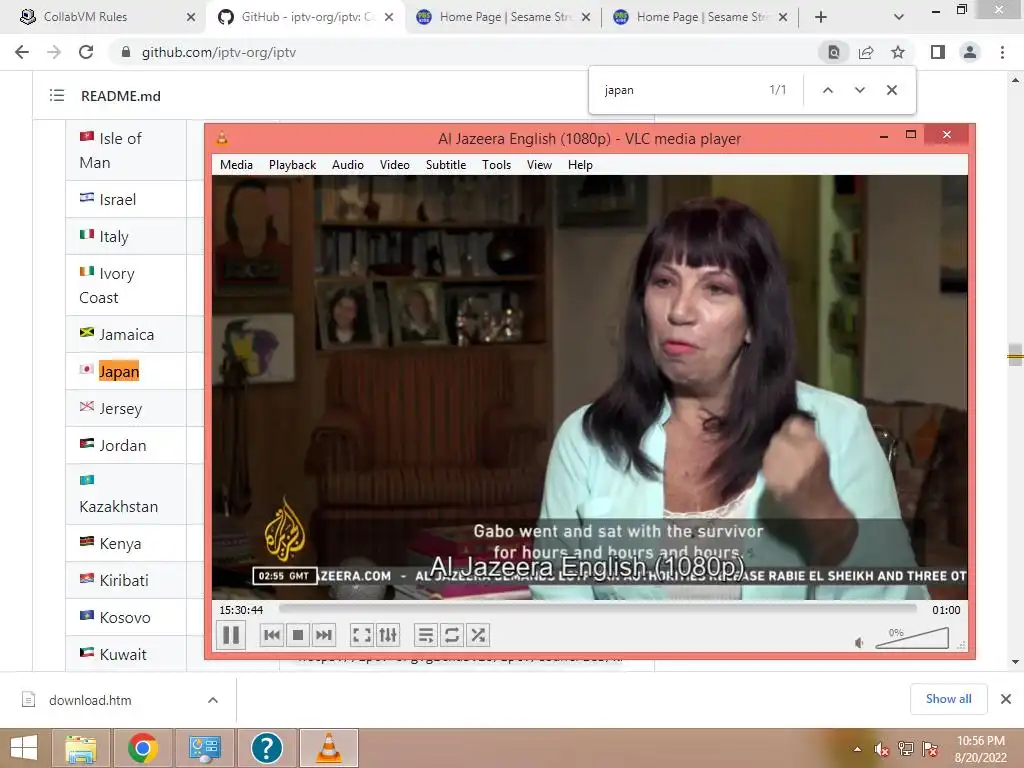The width and height of the screenshot is (1024, 768).
Task: Skip to next media in VLC
Action: pos(324,635)
